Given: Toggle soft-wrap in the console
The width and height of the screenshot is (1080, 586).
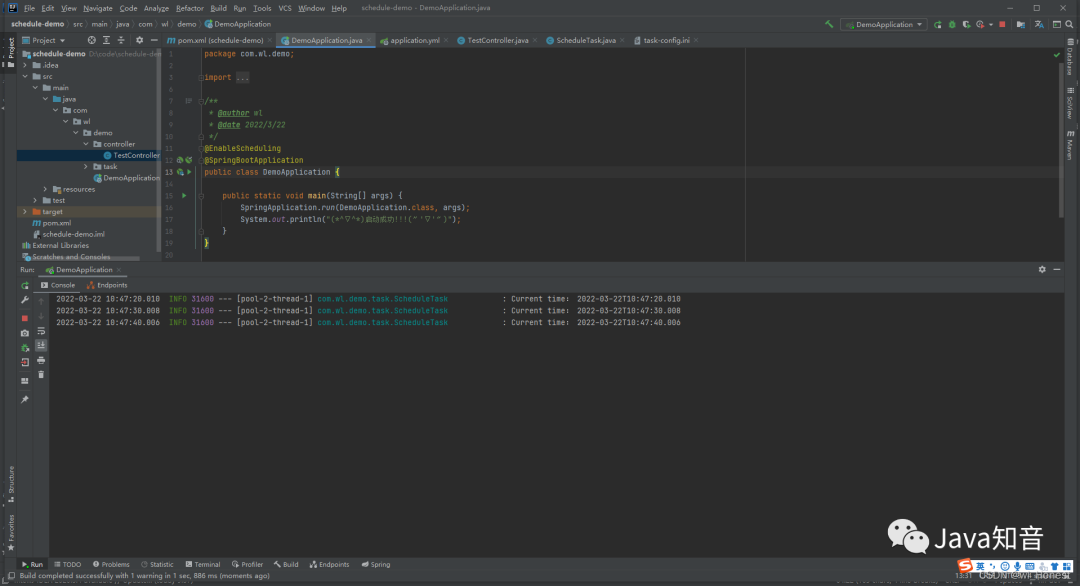Looking at the screenshot, I should tap(41, 330).
